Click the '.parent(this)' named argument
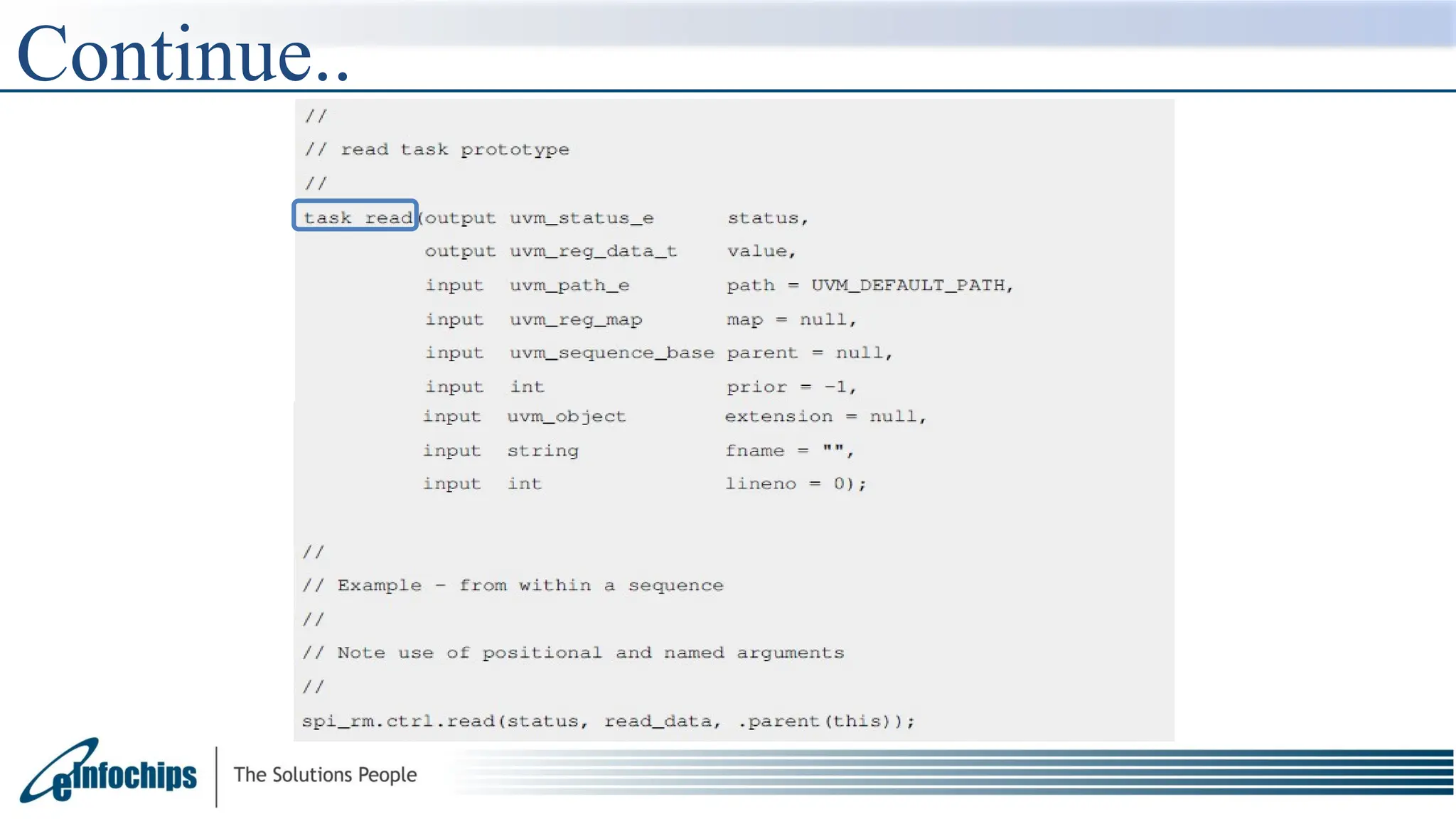 pyautogui.click(x=825, y=721)
